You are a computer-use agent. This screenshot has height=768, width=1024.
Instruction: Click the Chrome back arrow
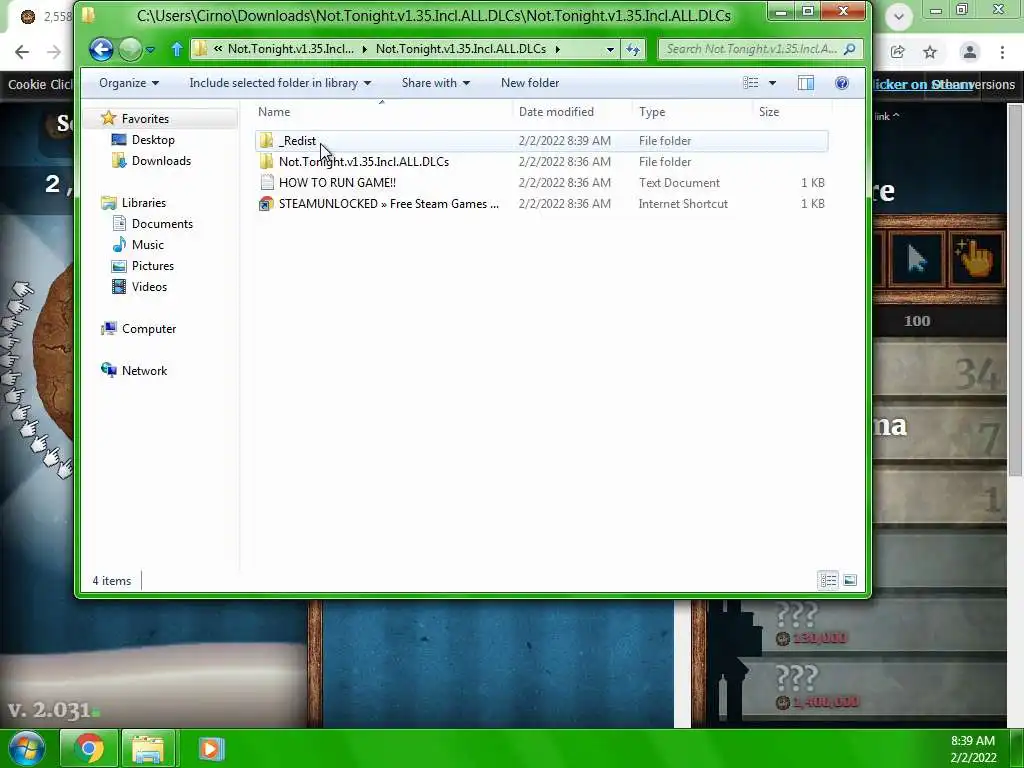[x=22, y=52]
